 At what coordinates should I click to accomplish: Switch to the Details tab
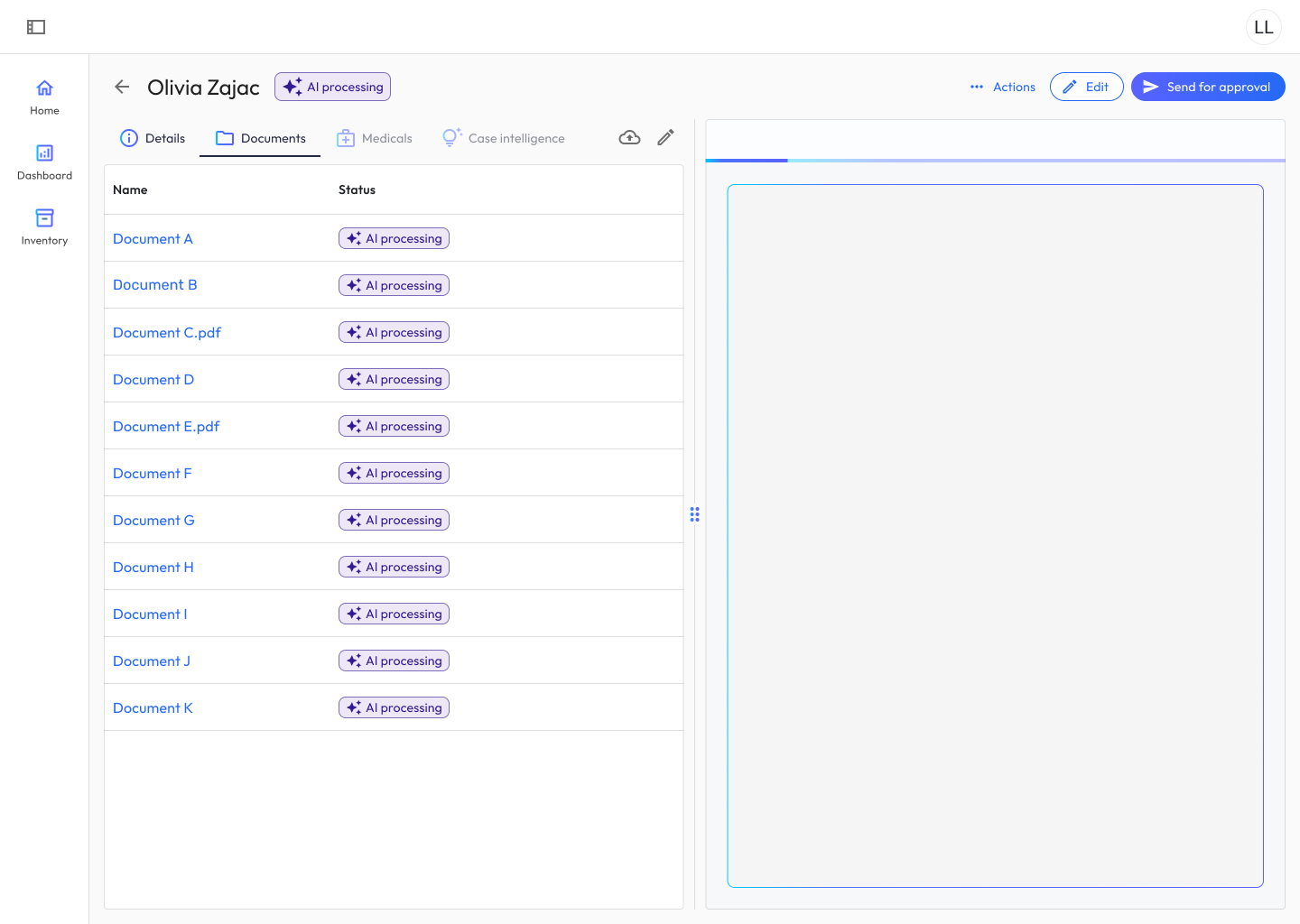pyautogui.click(x=153, y=138)
